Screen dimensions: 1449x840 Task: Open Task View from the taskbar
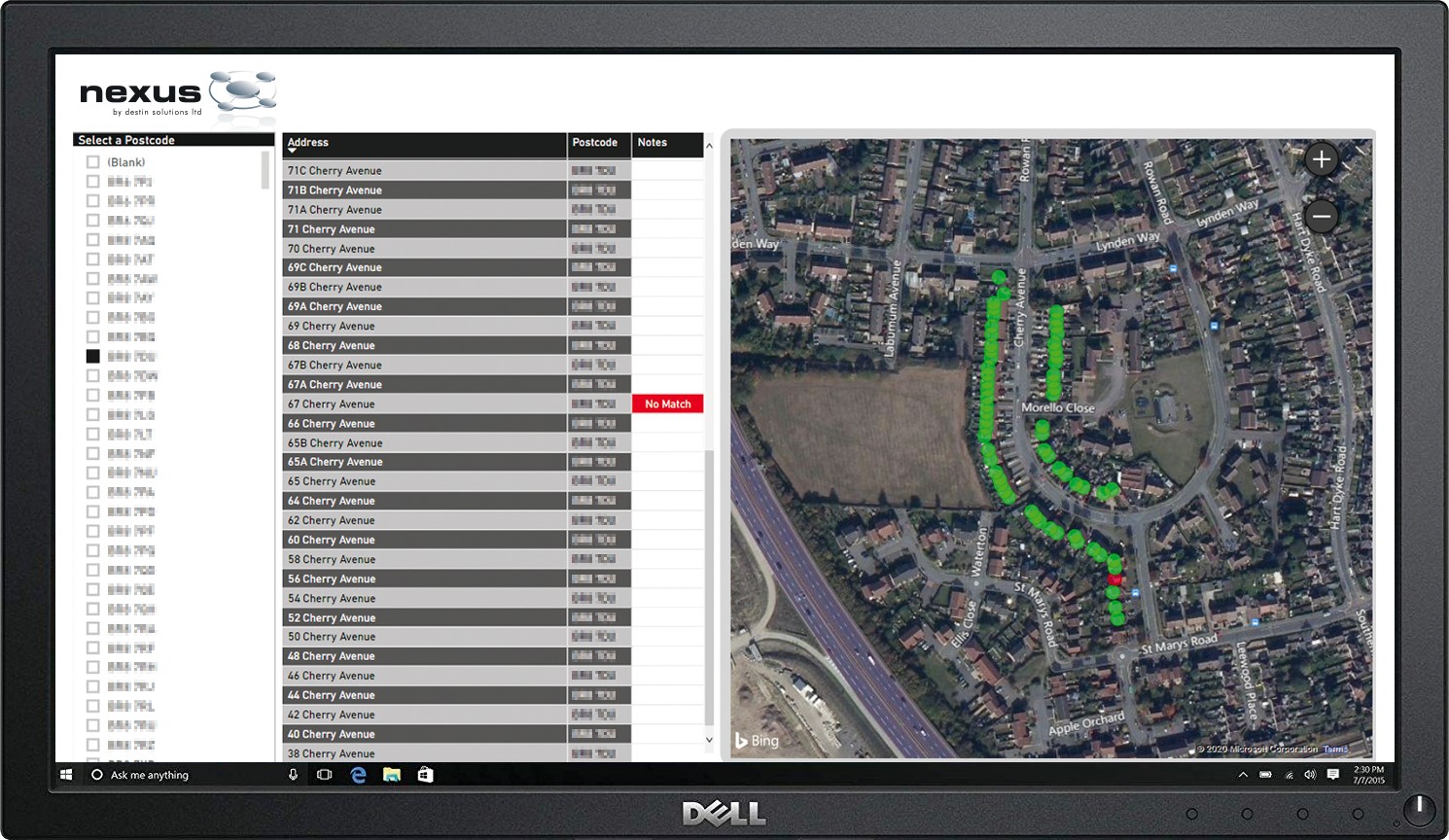[325, 775]
